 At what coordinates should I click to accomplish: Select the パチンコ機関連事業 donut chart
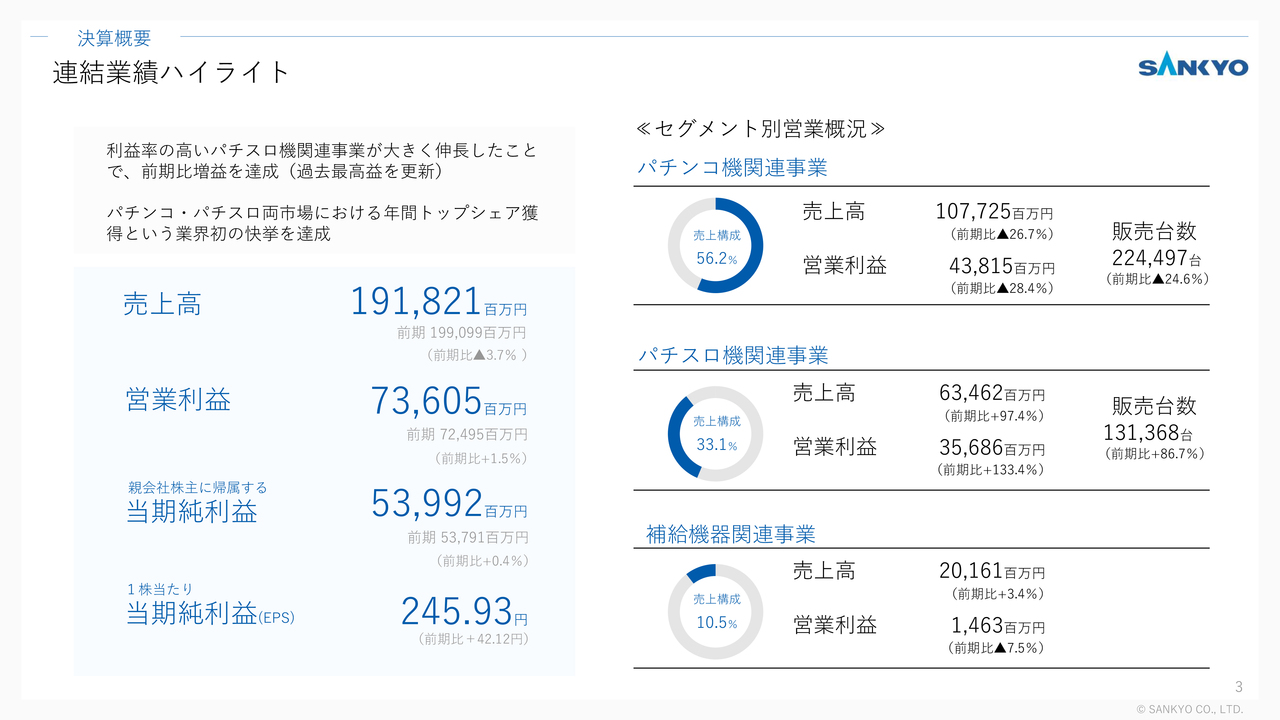tap(716, 243)
